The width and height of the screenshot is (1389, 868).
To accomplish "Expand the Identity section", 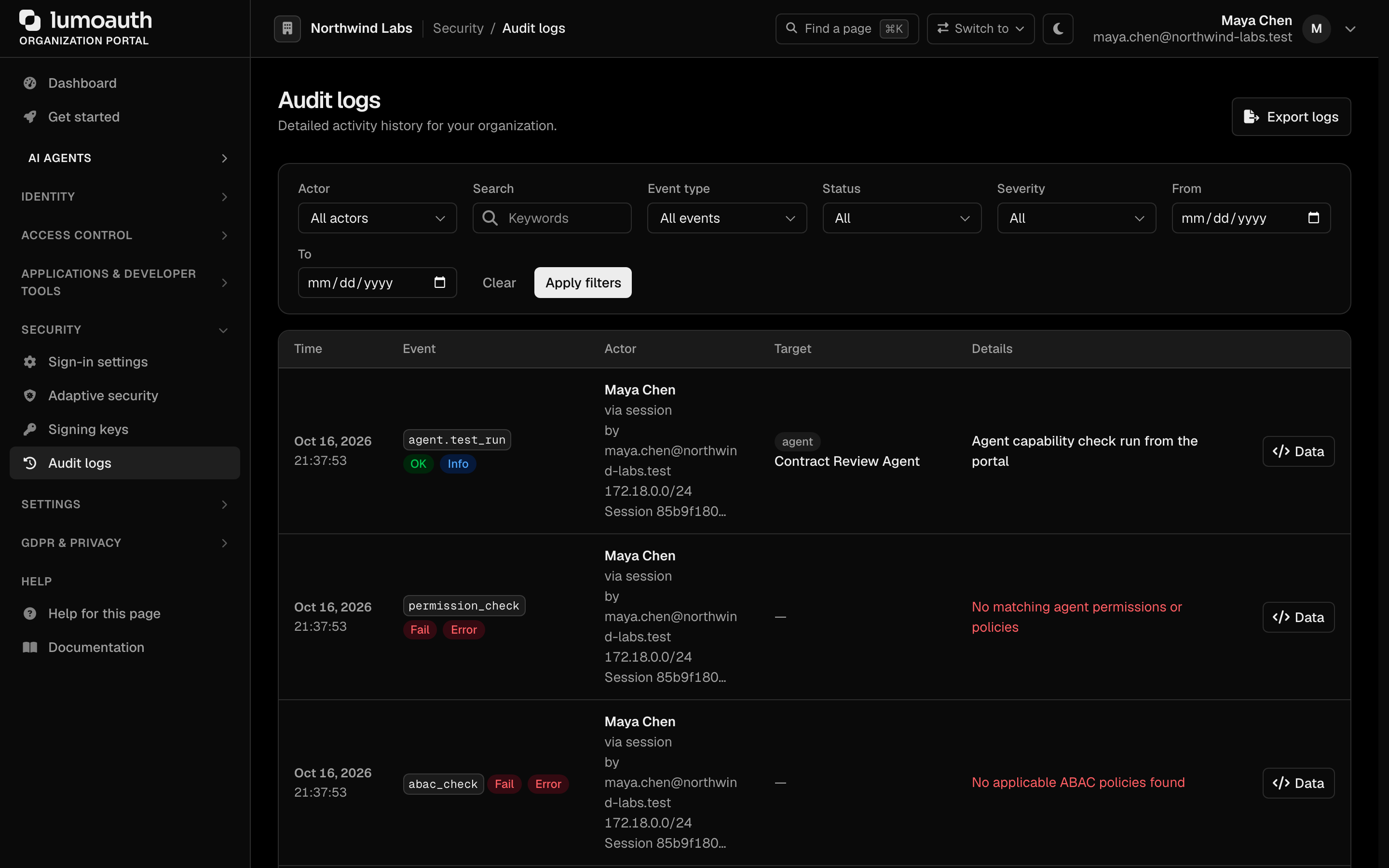I will point(124,196).
